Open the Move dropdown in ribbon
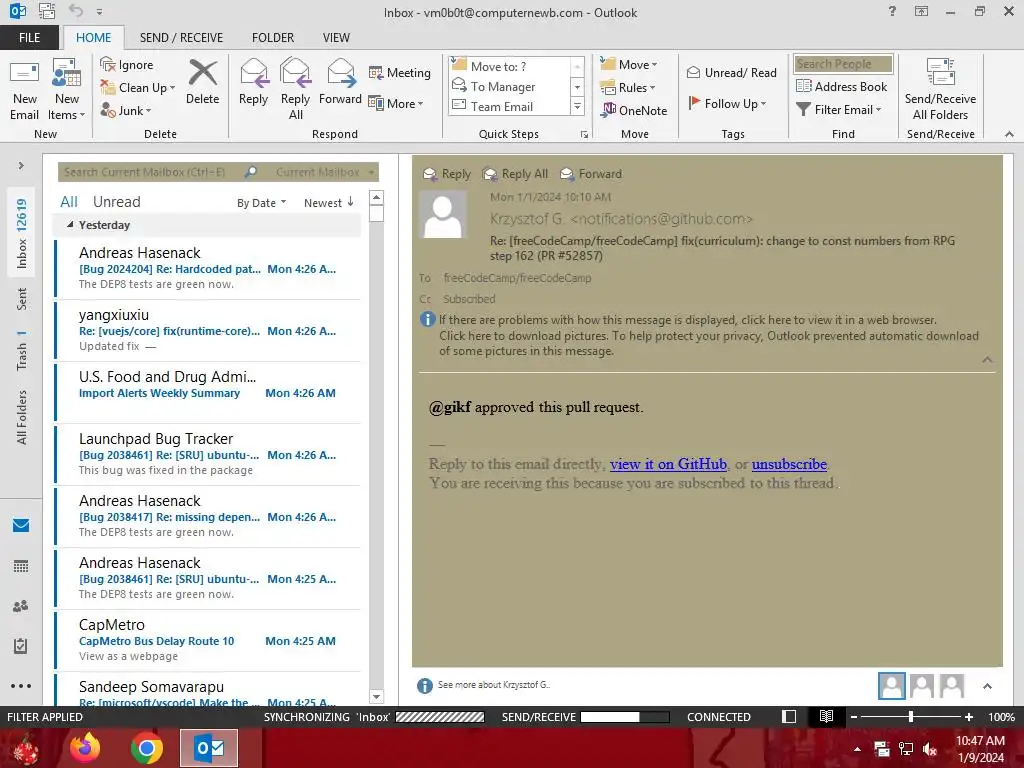This screenshot has height=768, width=1024. click(629, 65)
